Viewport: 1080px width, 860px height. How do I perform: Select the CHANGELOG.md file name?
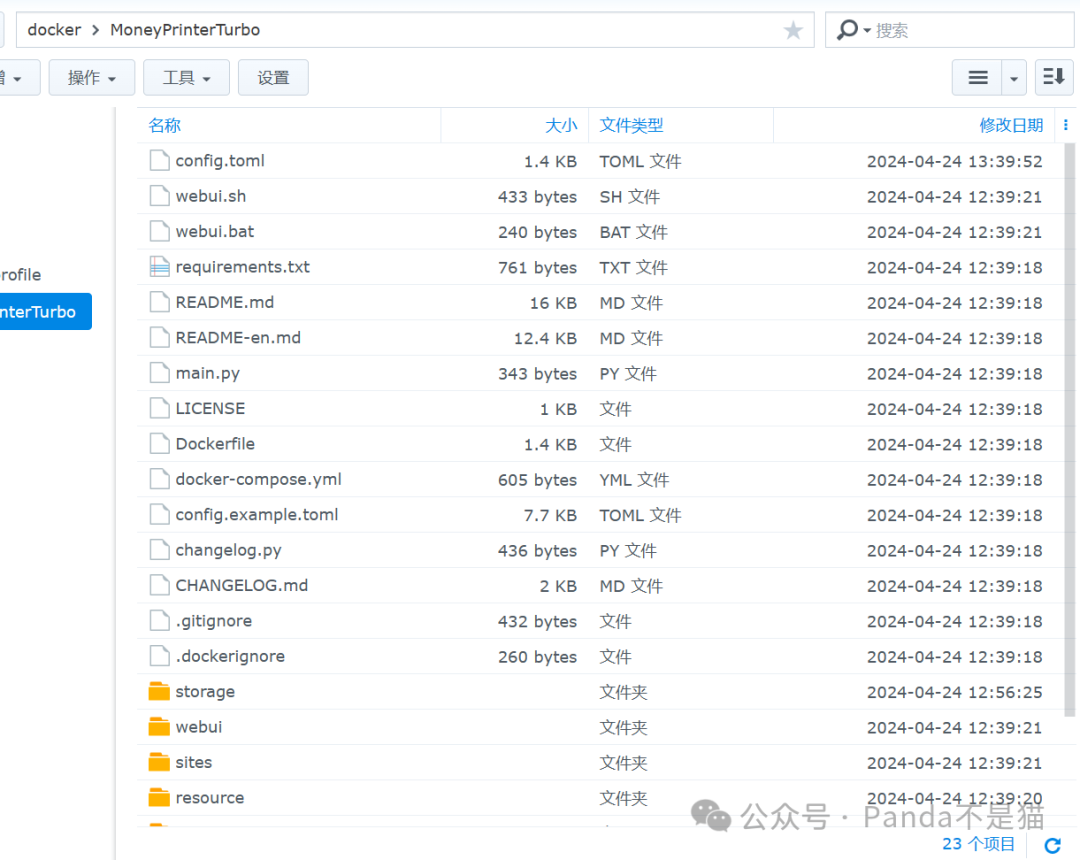242,585
